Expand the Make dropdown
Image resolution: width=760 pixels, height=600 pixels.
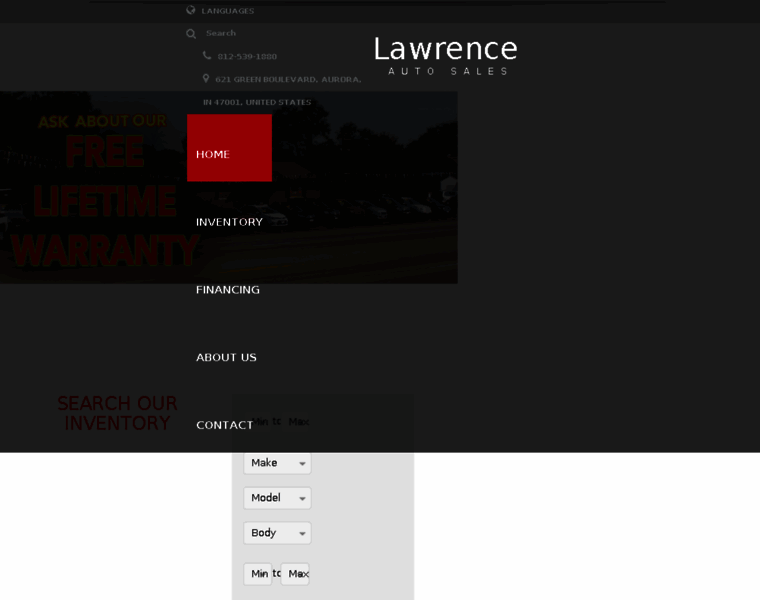277,463
